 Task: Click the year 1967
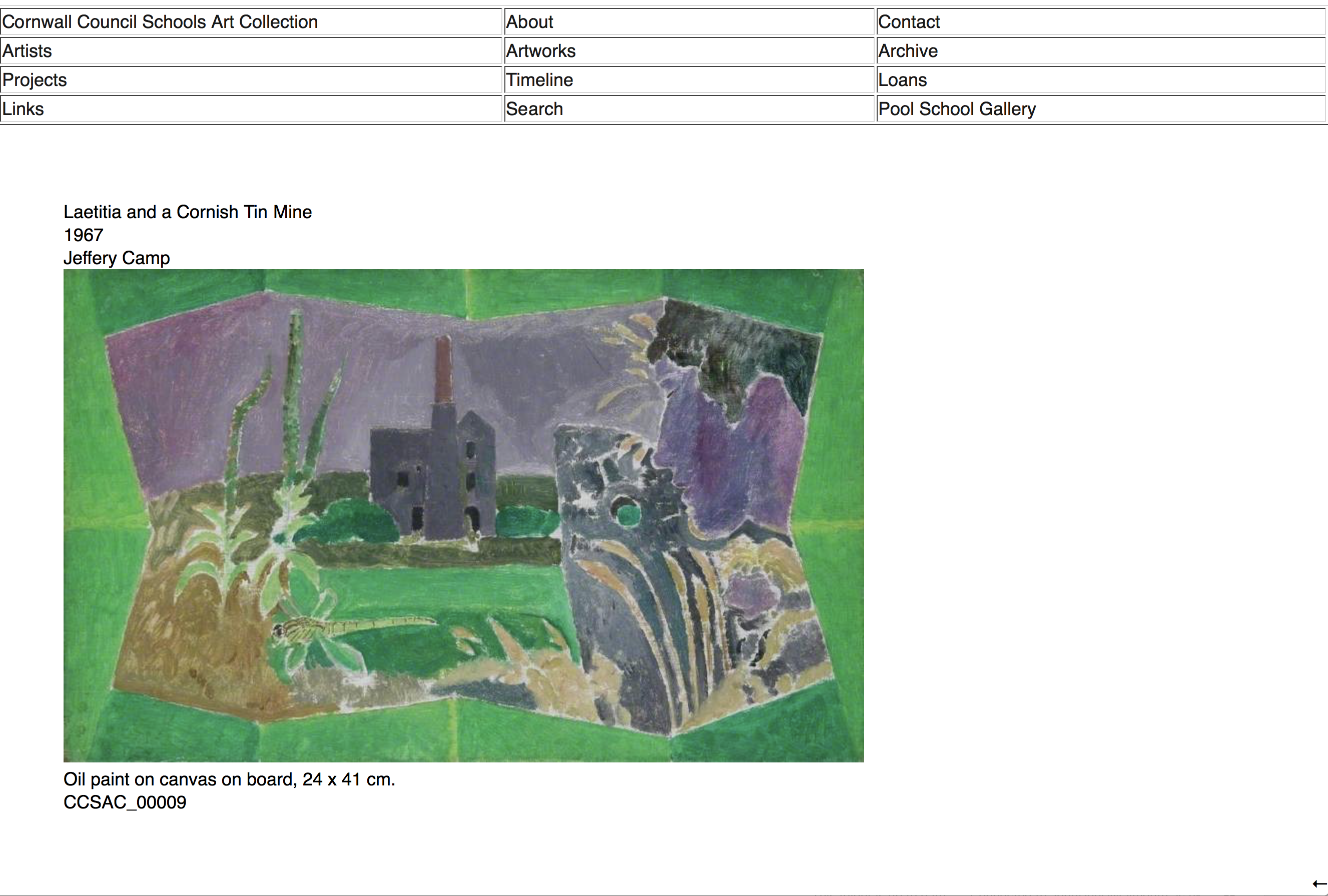[x=84, y=235]
